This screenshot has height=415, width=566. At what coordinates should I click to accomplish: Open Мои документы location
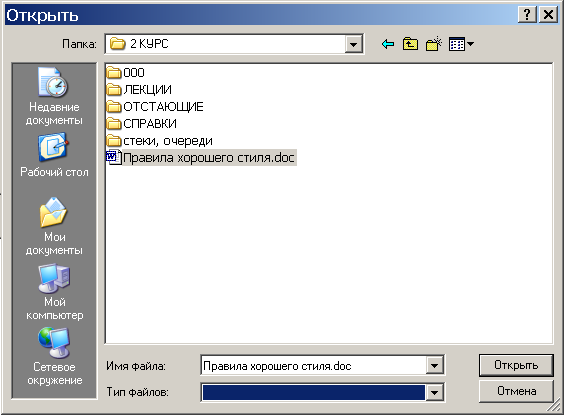tap(54, 227)
